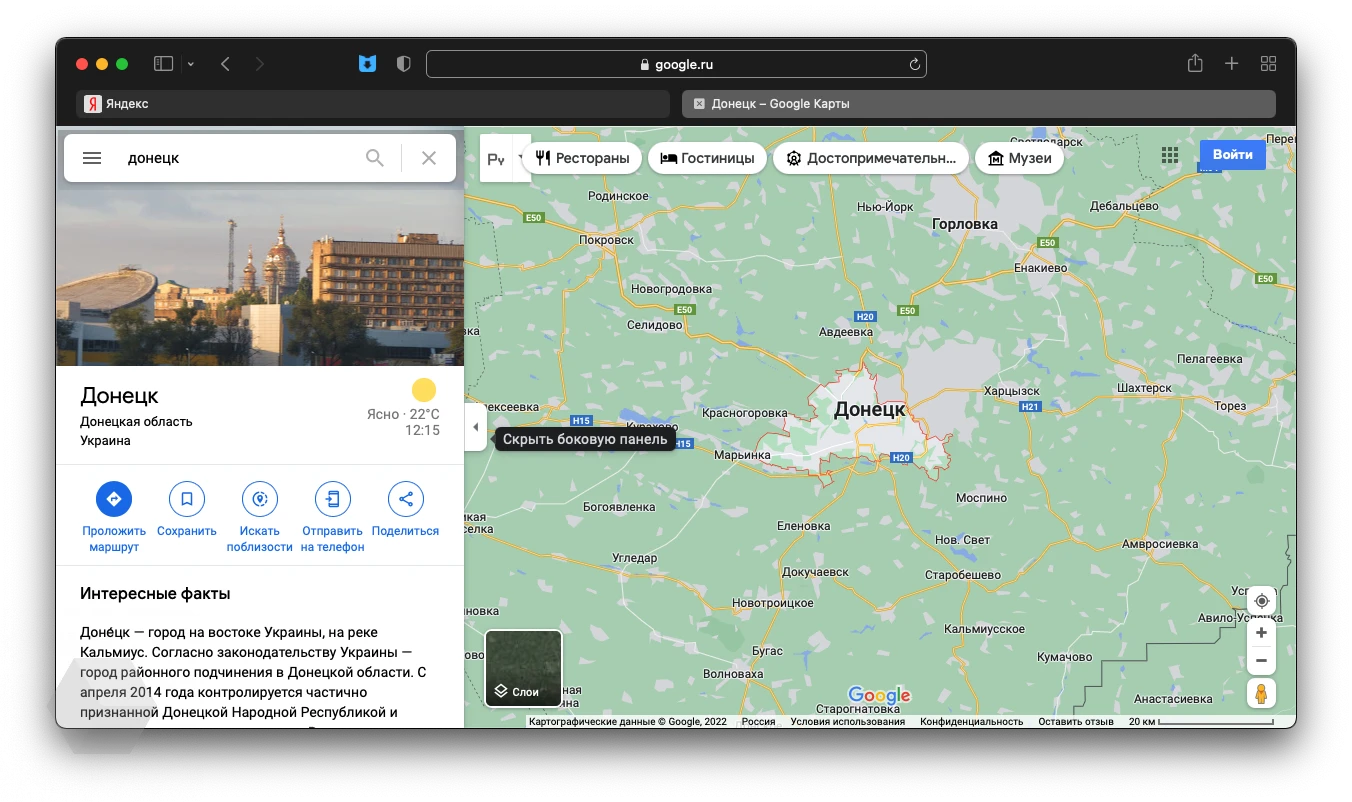Open the Конфиденциальность link
The width and height of the screenshot is (1352, 802).
[972, 721]
